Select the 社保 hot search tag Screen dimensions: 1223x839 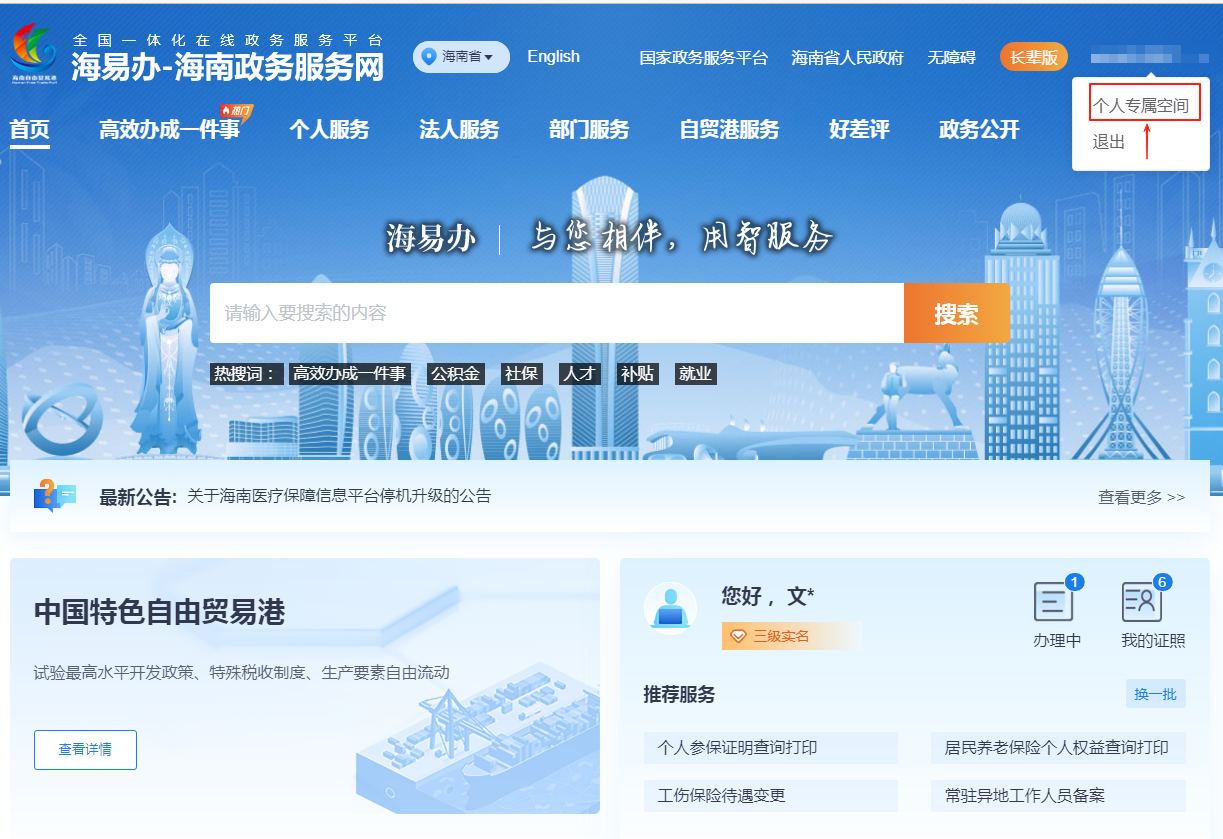click(521, 374)
